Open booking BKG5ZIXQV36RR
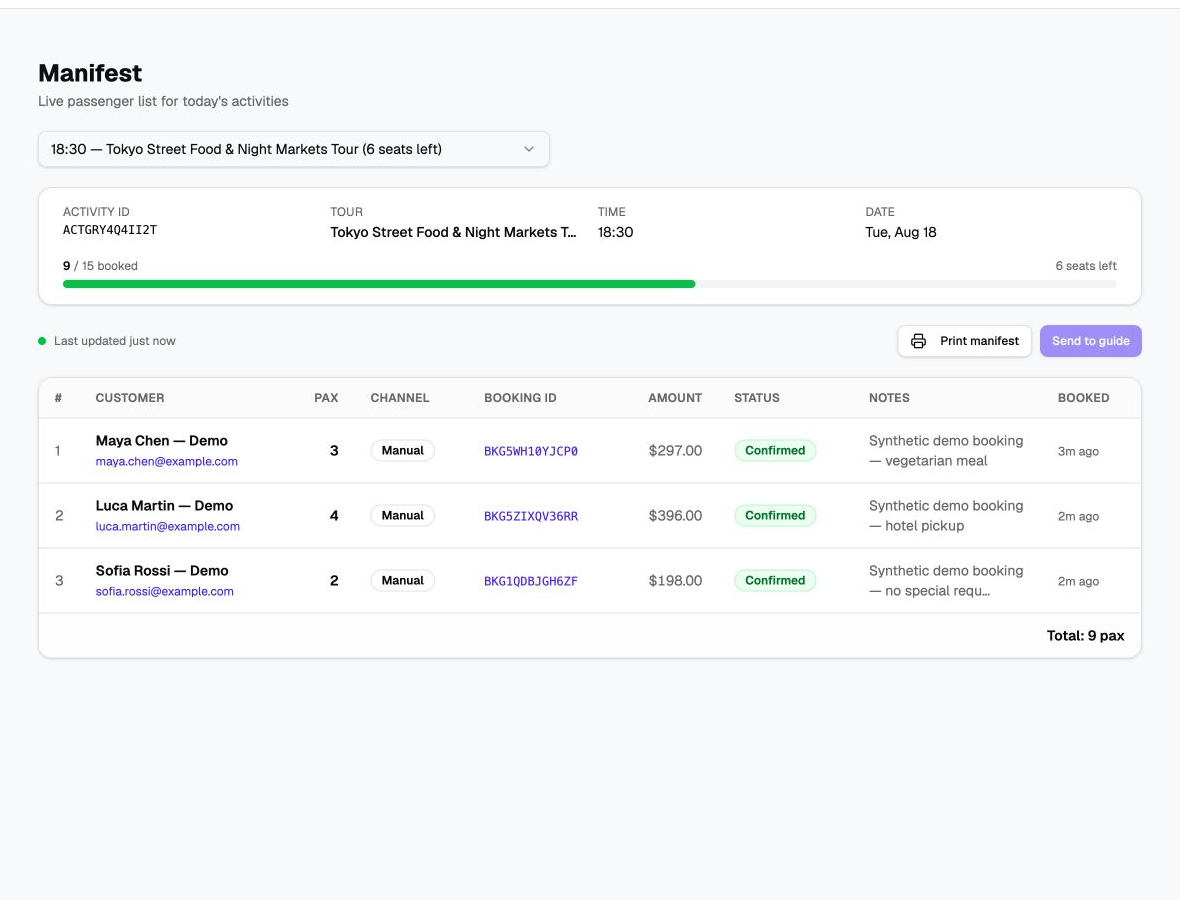The width and height of the screenshot is (1180, 900). pos(531,515)
